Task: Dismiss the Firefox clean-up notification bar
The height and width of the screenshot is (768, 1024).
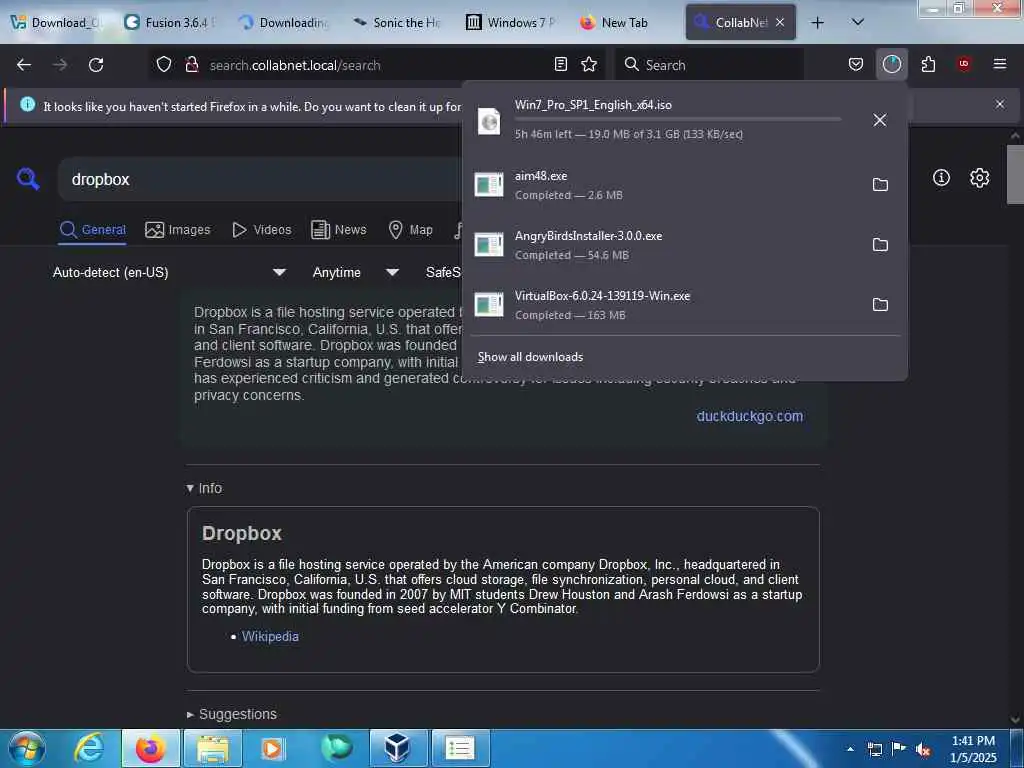Action: [1000, 104]
